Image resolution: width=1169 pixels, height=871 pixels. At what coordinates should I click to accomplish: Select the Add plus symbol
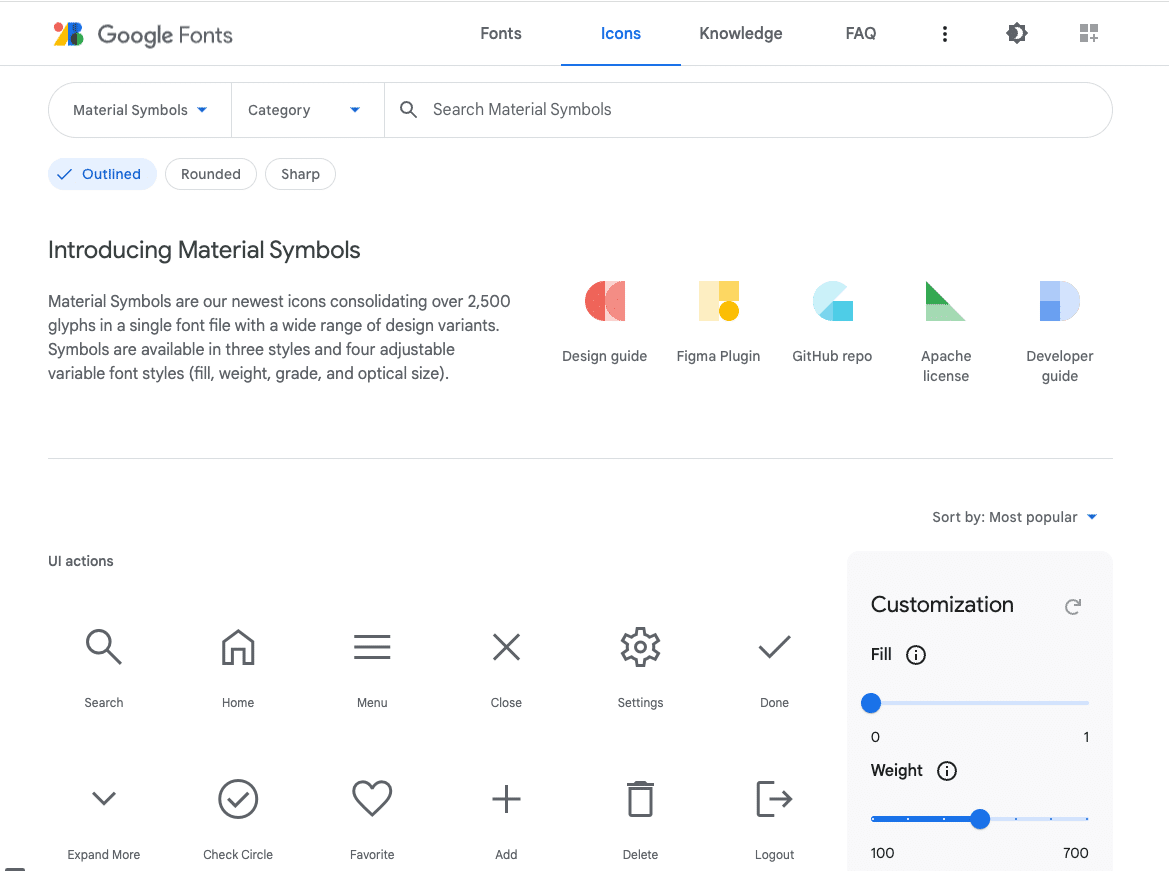[x=506, y=799]
